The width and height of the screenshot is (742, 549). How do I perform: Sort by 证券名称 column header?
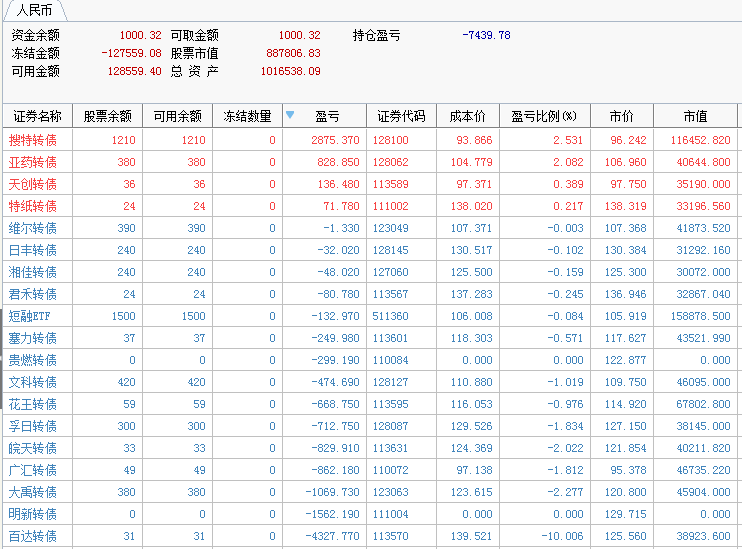pyautogui.click(x=37, y=116)
